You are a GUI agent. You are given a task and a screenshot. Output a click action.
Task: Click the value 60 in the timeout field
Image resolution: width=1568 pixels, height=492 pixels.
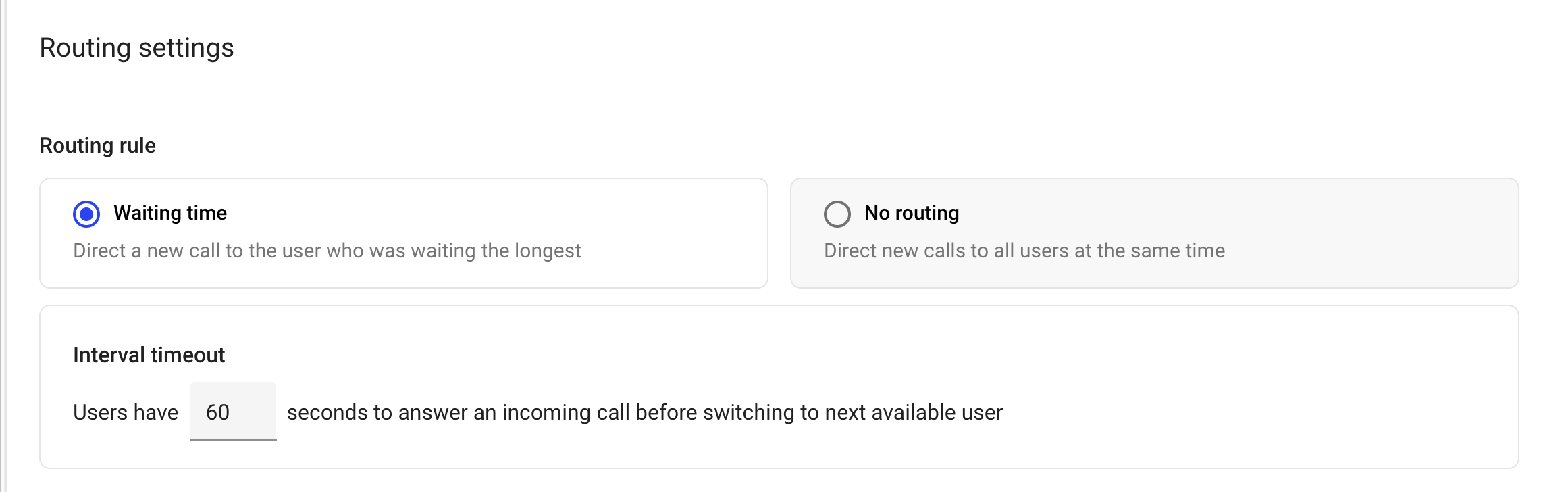tap(217, 412)
